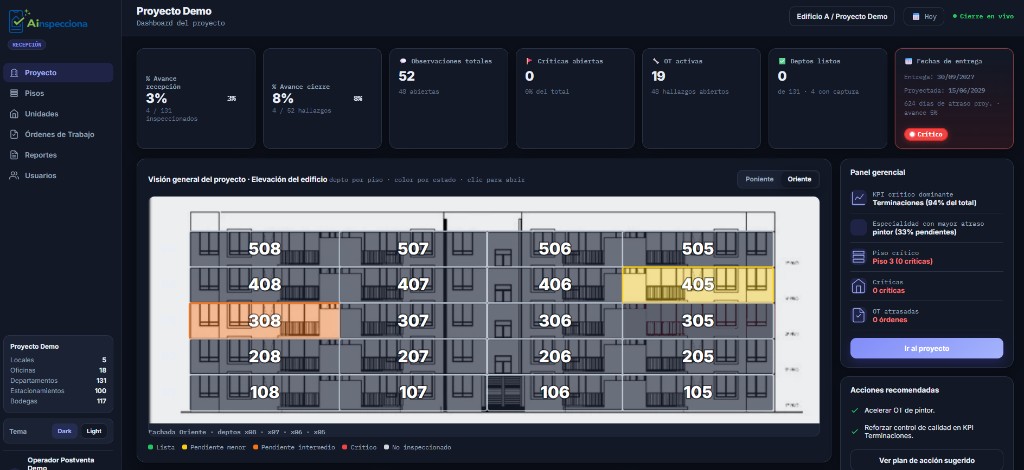Viewport: 1024px width, 470px height.
Task: Click the Observaciones totales value 52
Action: (x=407, y=76)
